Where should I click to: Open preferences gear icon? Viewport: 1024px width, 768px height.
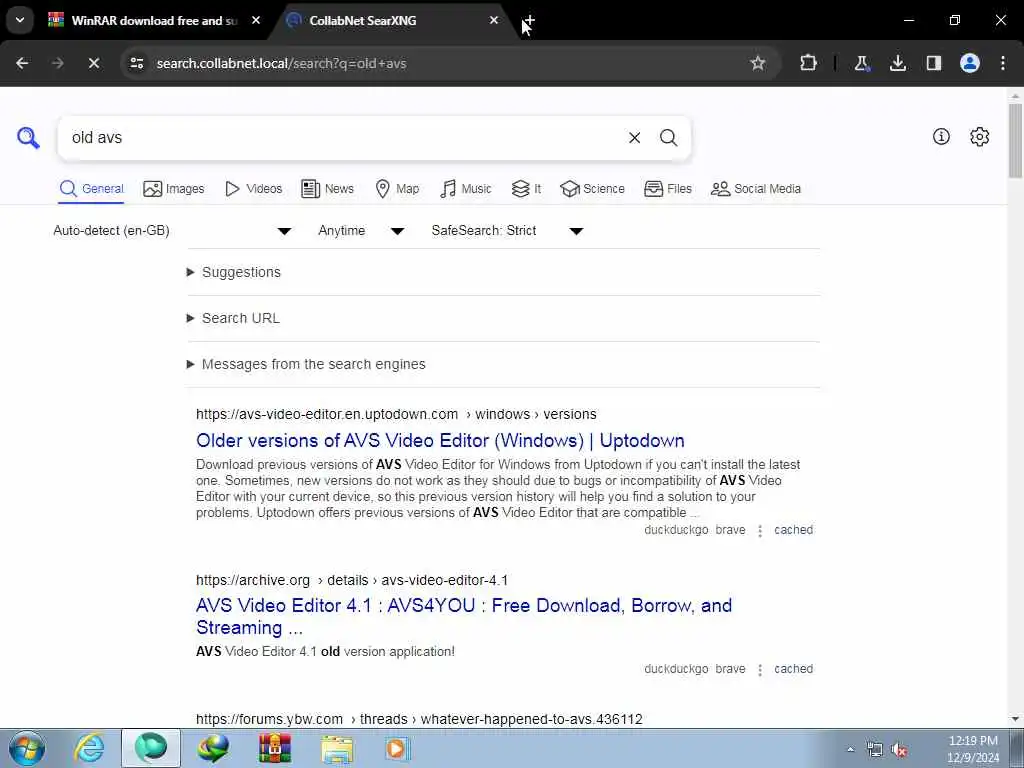(980, 136)
